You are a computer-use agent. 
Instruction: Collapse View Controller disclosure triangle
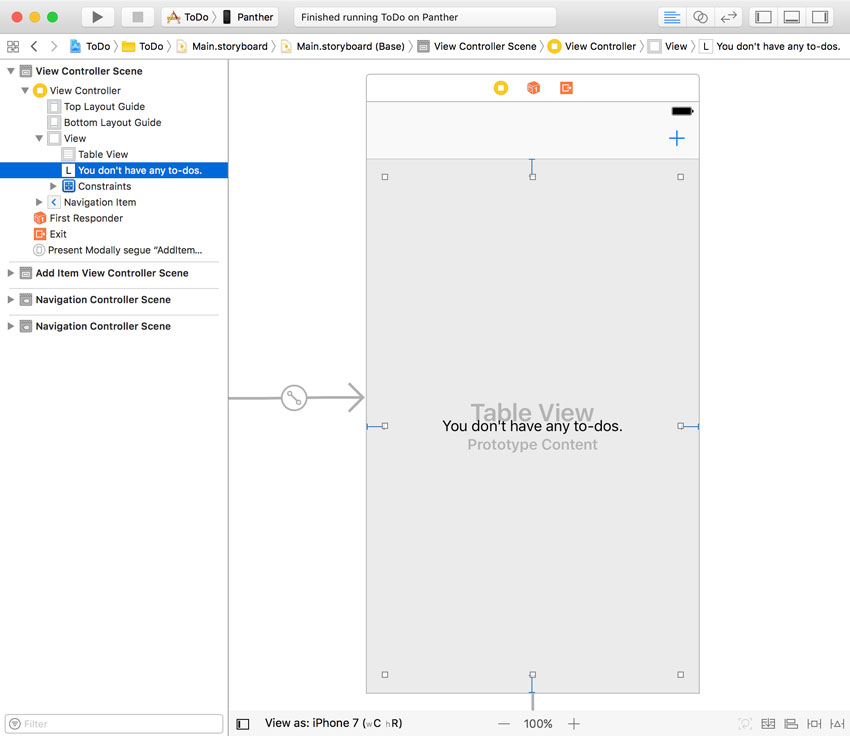[x=25, y=91]
